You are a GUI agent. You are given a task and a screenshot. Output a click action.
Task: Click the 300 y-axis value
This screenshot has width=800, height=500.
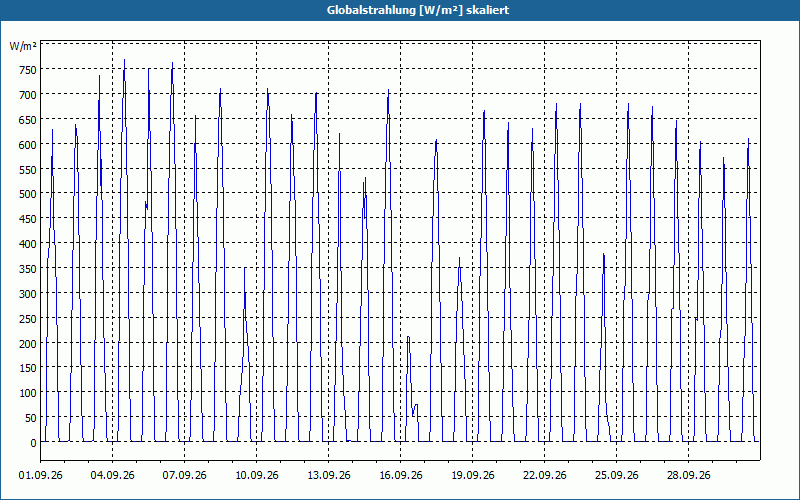point(28,294)
